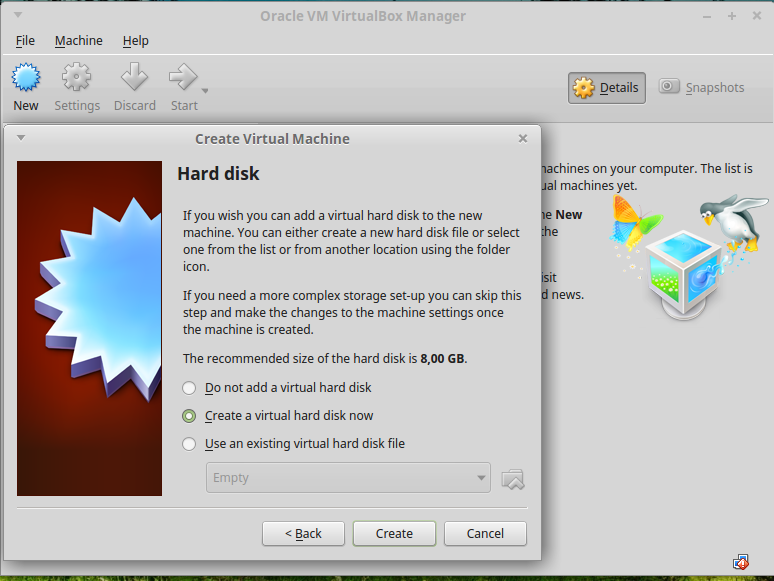Select 'Use an existing virtual hard disk file'
Screen dimensions: 774x581
[x=294, y=444]
